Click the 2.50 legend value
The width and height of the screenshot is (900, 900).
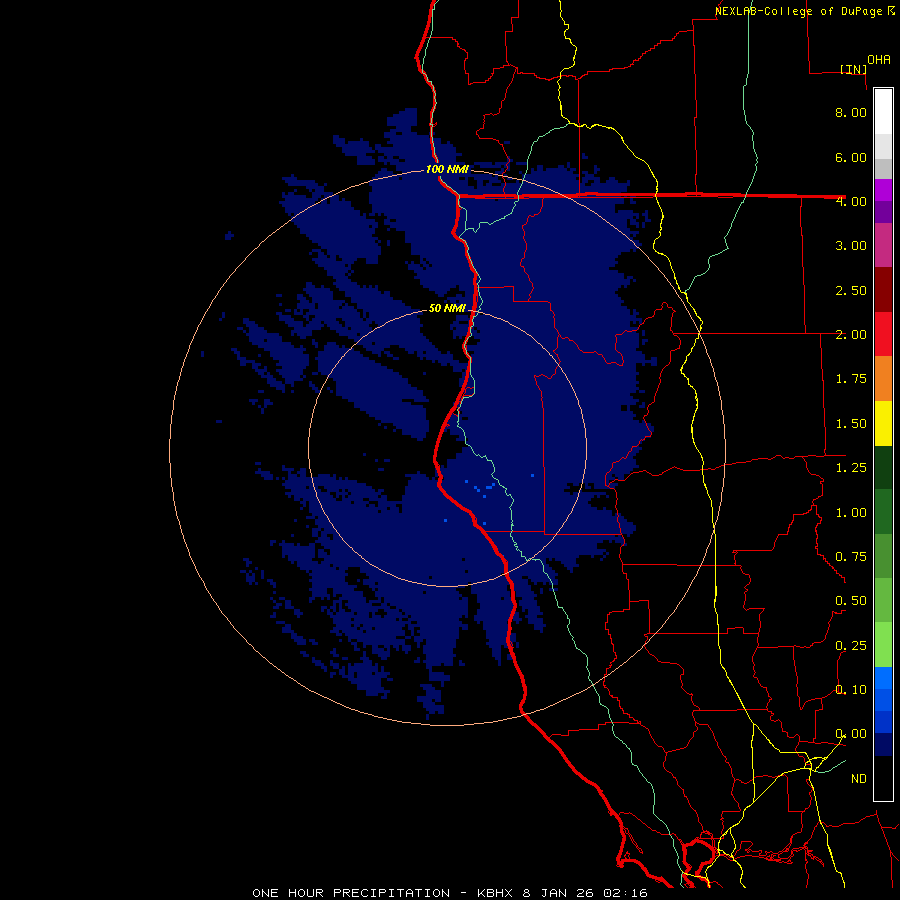[x=851, y=290]
